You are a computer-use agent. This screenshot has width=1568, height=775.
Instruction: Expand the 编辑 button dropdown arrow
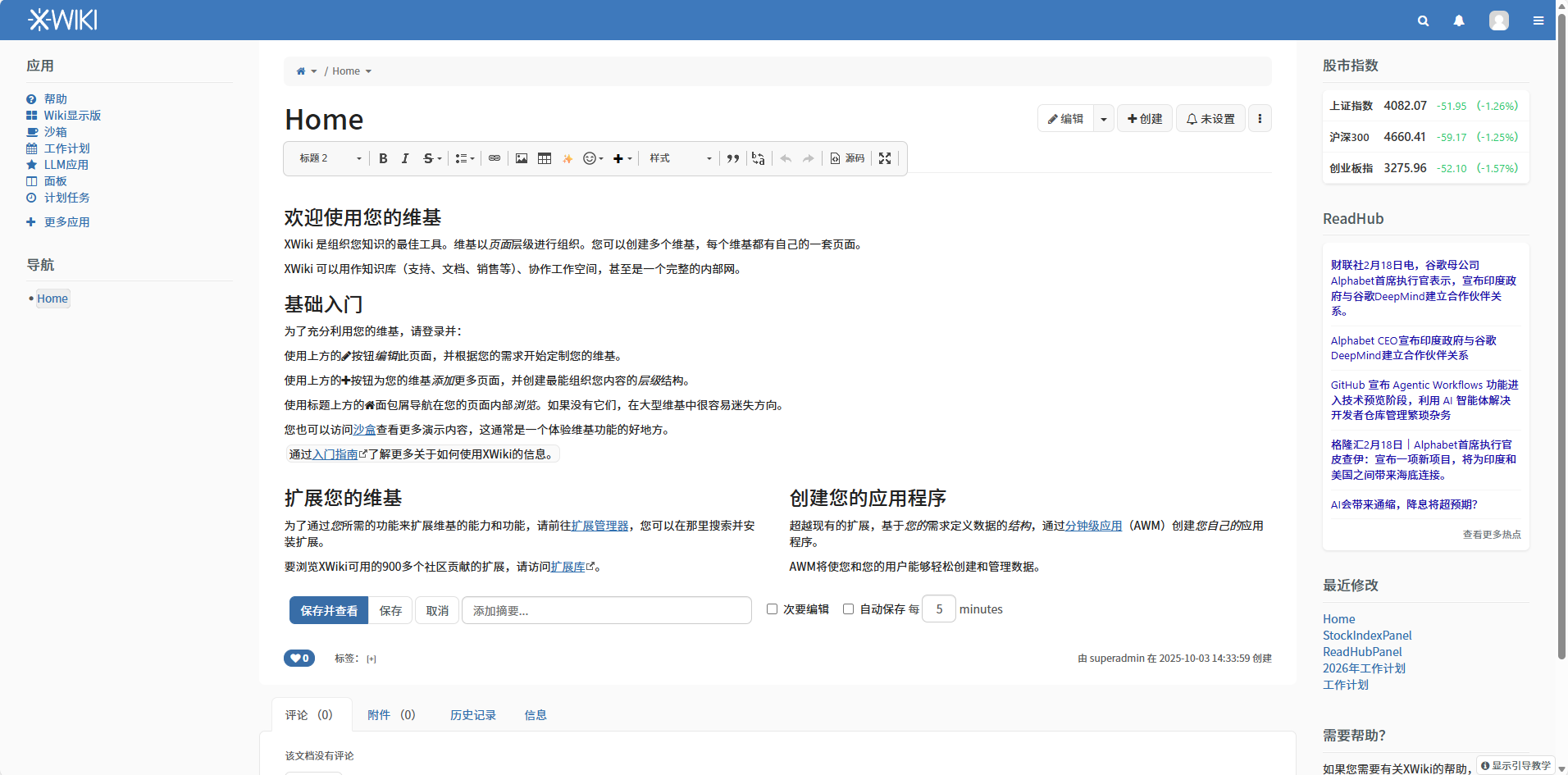coord(1102,118)
